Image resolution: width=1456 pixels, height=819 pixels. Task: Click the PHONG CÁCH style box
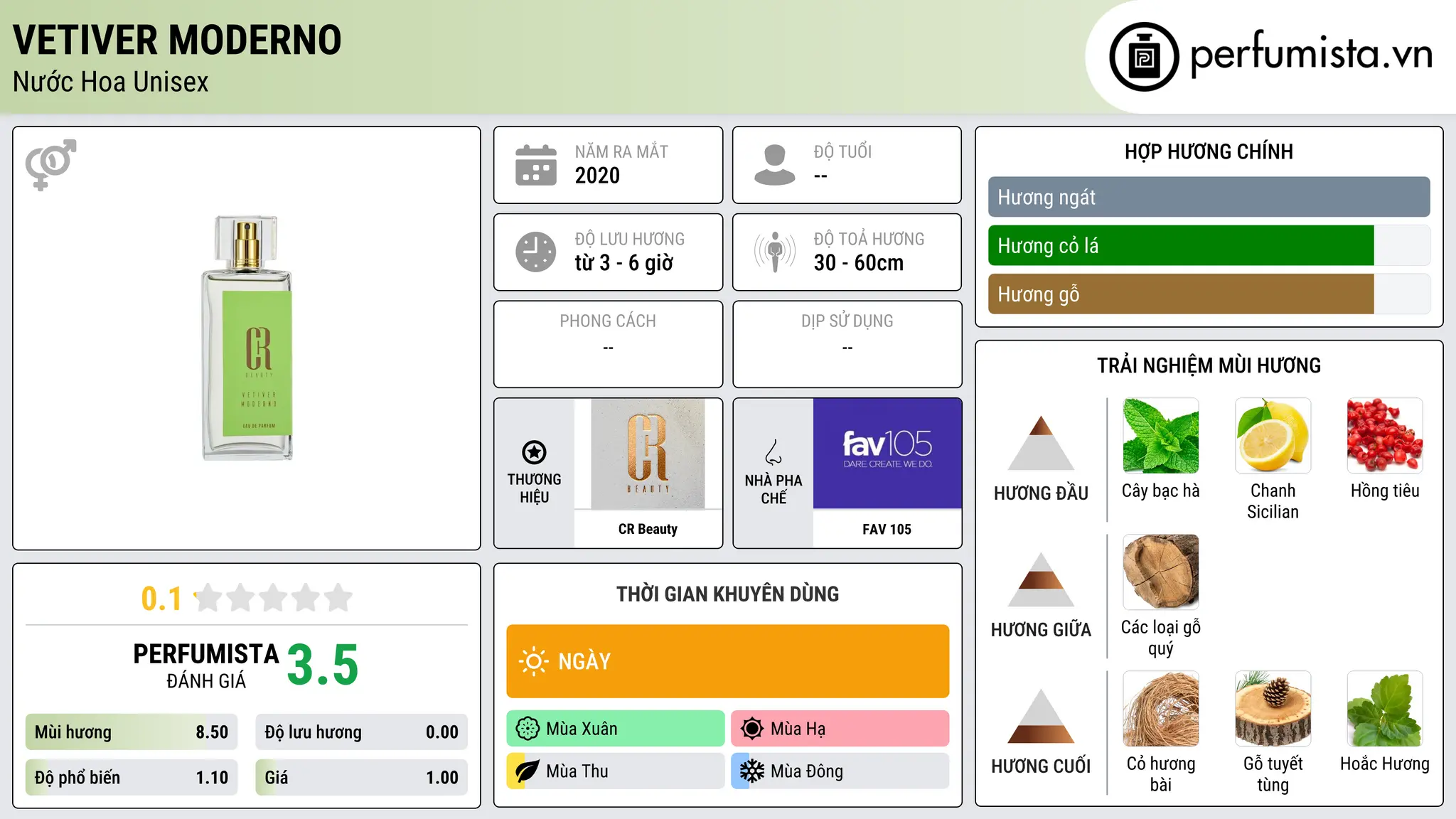pyautogui.click(x=608, y=344)
